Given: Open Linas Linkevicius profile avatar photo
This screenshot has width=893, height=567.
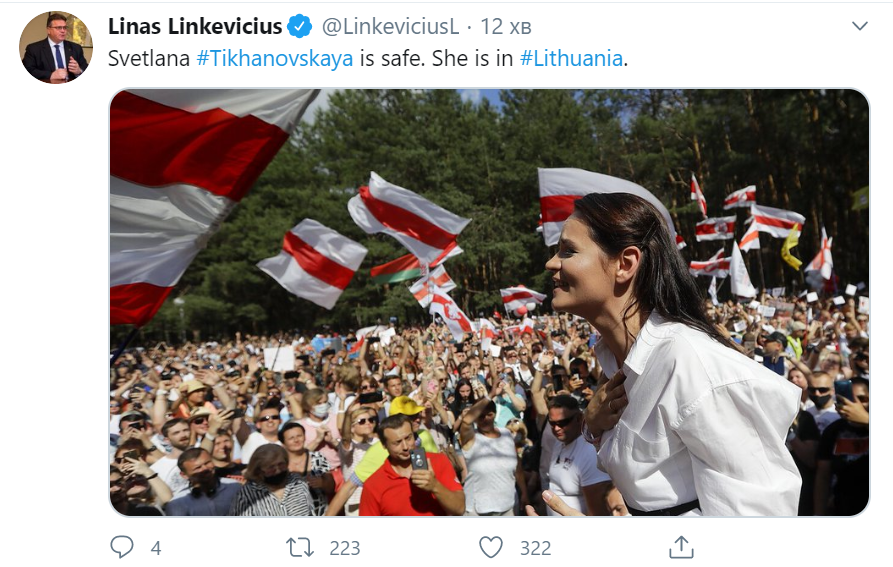Looking at the screenshot, I should pos(56,48).
